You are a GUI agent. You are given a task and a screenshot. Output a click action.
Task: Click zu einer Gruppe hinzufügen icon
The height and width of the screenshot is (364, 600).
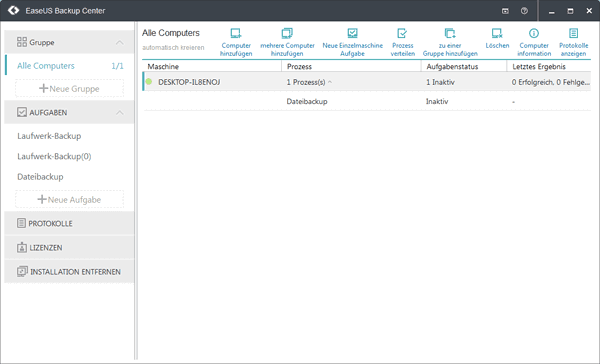450,34
